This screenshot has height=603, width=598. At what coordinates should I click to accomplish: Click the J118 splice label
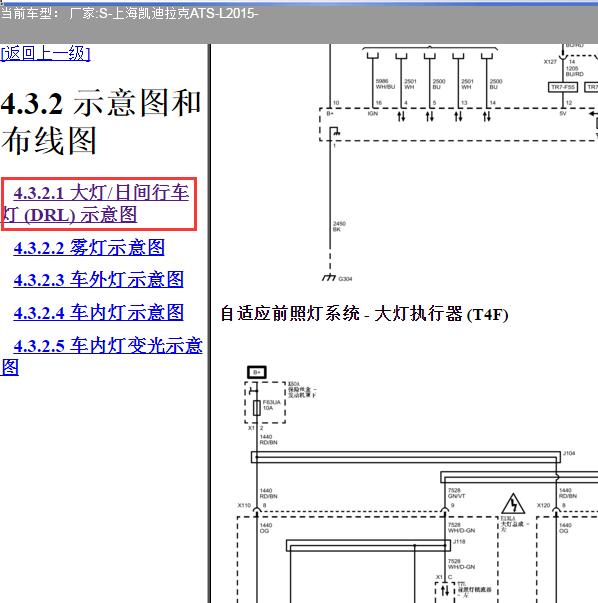click(459, 541)
